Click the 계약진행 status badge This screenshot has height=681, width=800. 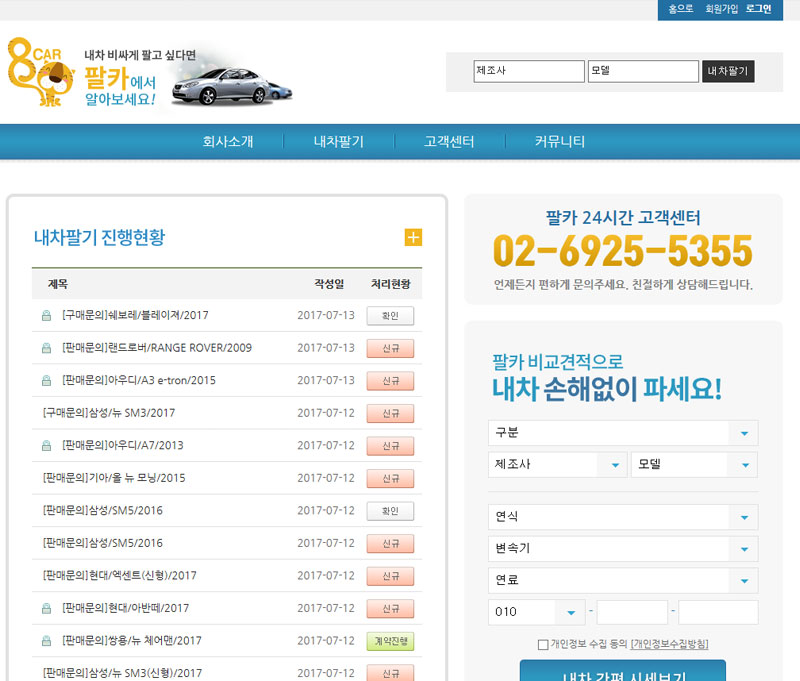390,641
